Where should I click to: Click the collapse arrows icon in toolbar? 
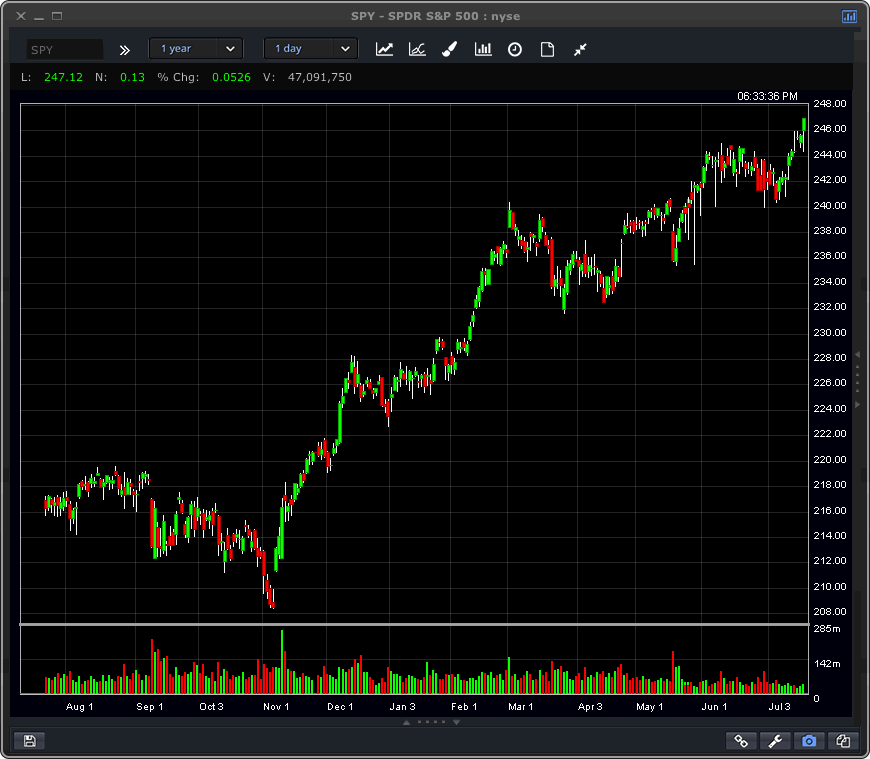point(580,49)
